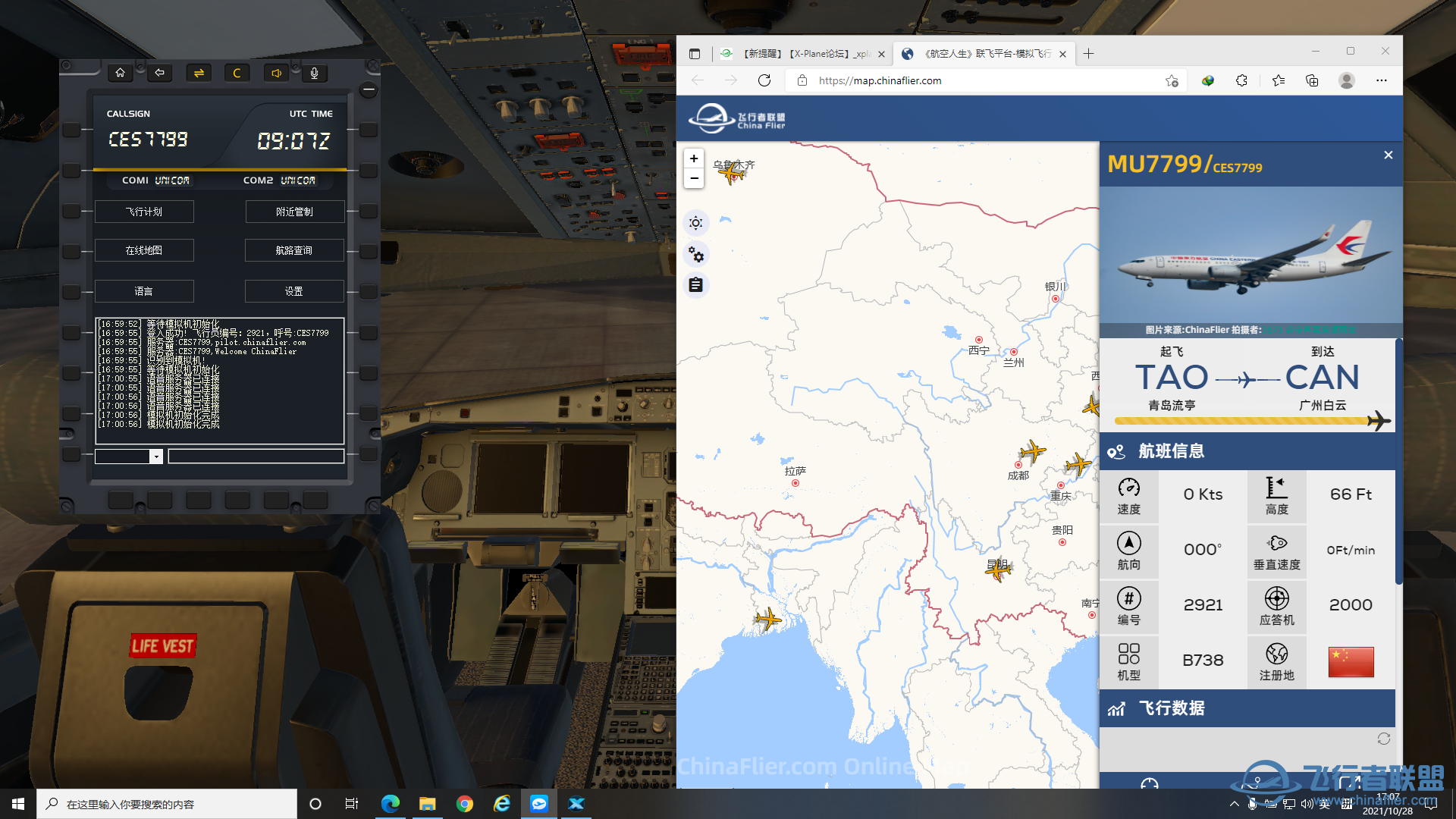Viewport: 1456px width, 819px height.
Task: Open the Windows Start menu
Action: tap(18, 804)
